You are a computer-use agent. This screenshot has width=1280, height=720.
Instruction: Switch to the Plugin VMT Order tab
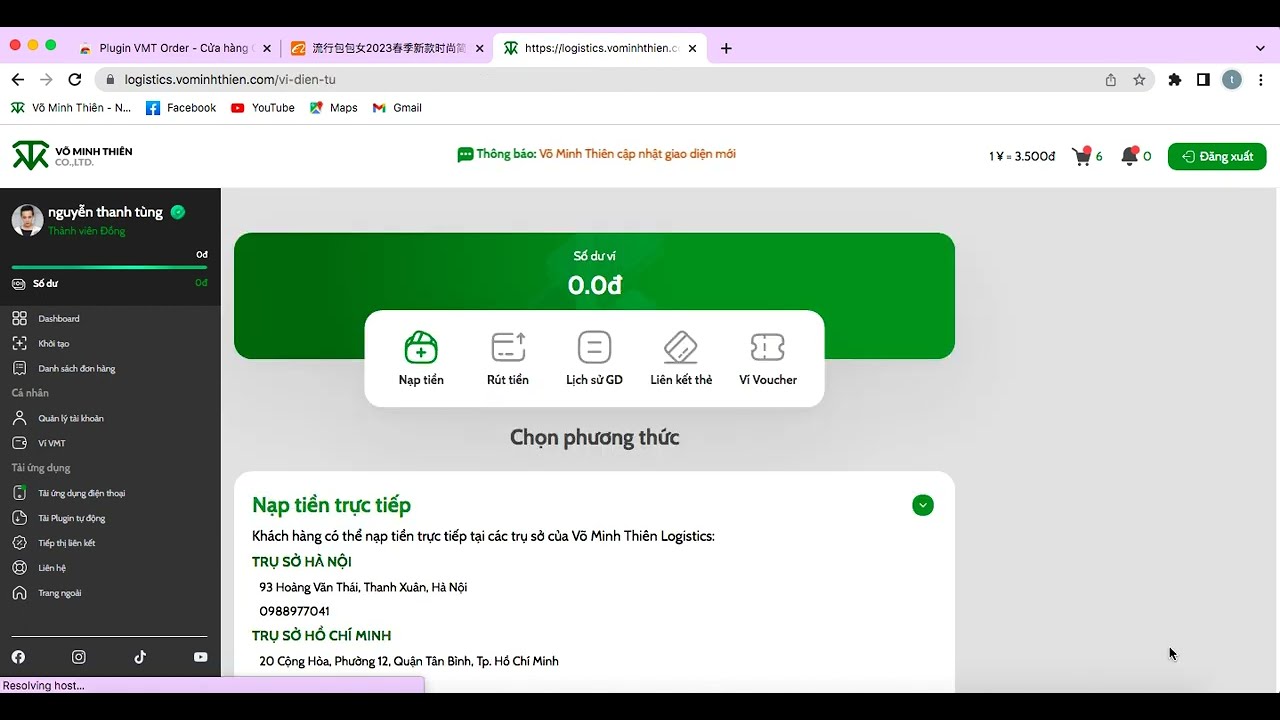coord(174,48)
